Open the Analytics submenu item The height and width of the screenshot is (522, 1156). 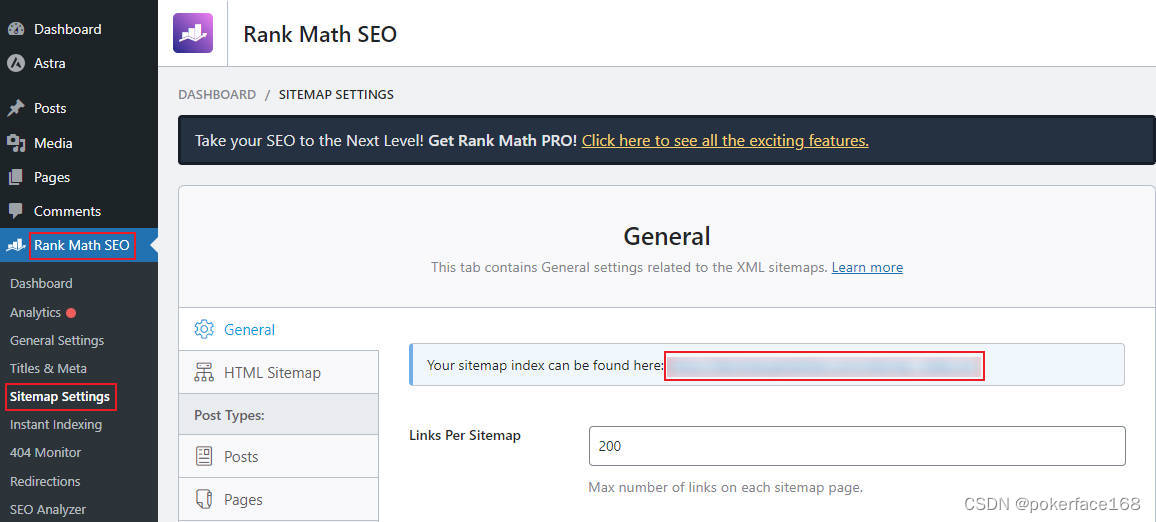(x=35, y=312)
